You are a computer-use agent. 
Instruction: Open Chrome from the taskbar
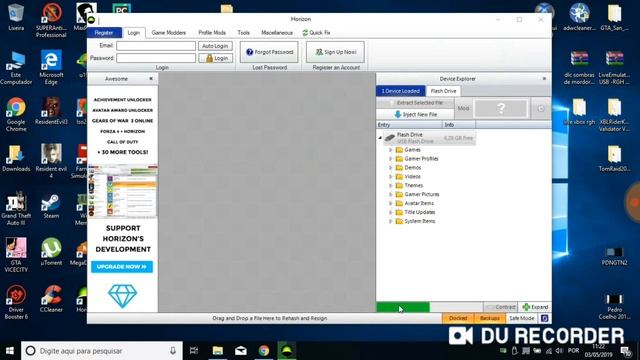click(264, 351)
